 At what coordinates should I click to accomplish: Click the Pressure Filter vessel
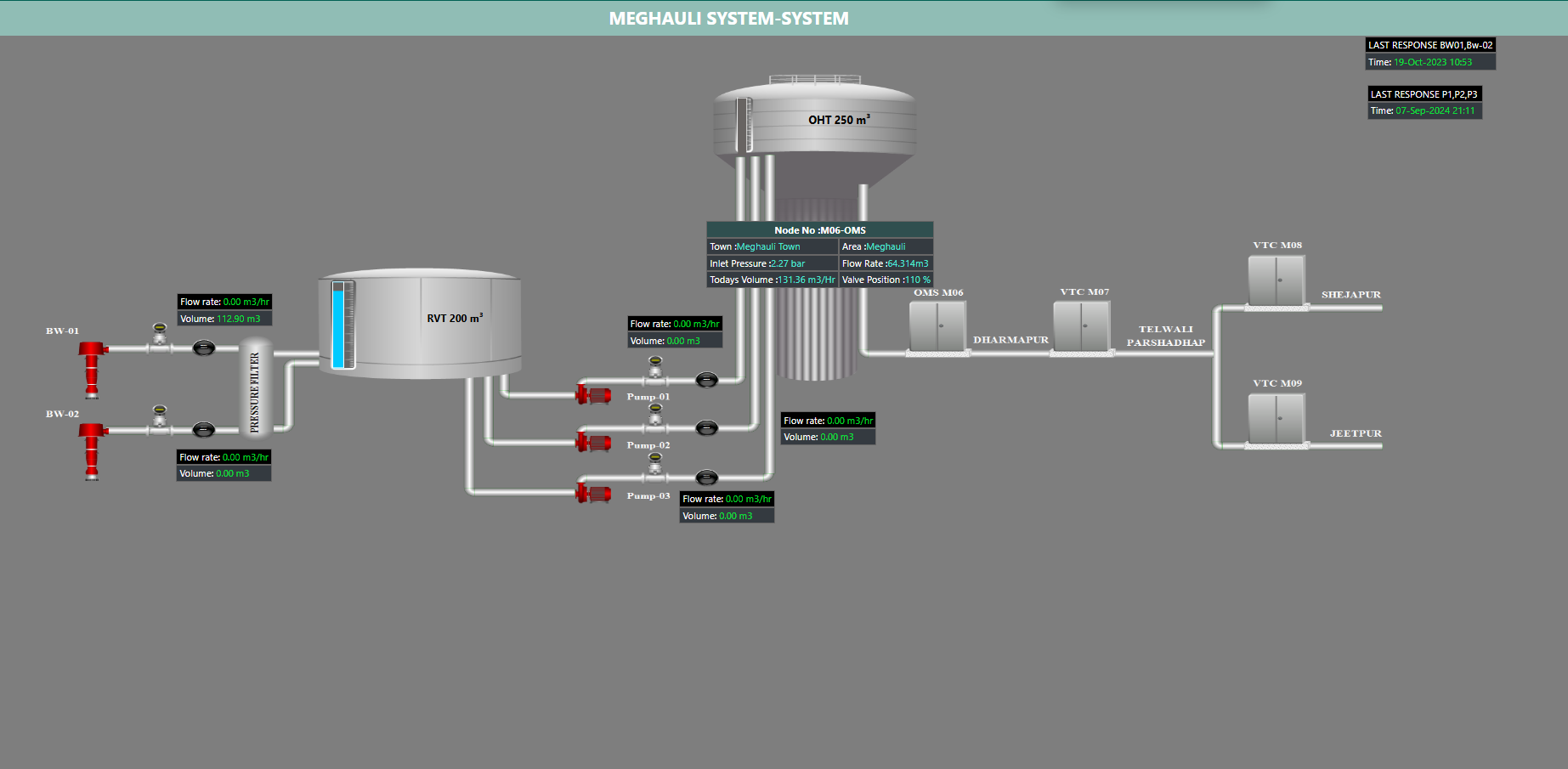point(256,389)
